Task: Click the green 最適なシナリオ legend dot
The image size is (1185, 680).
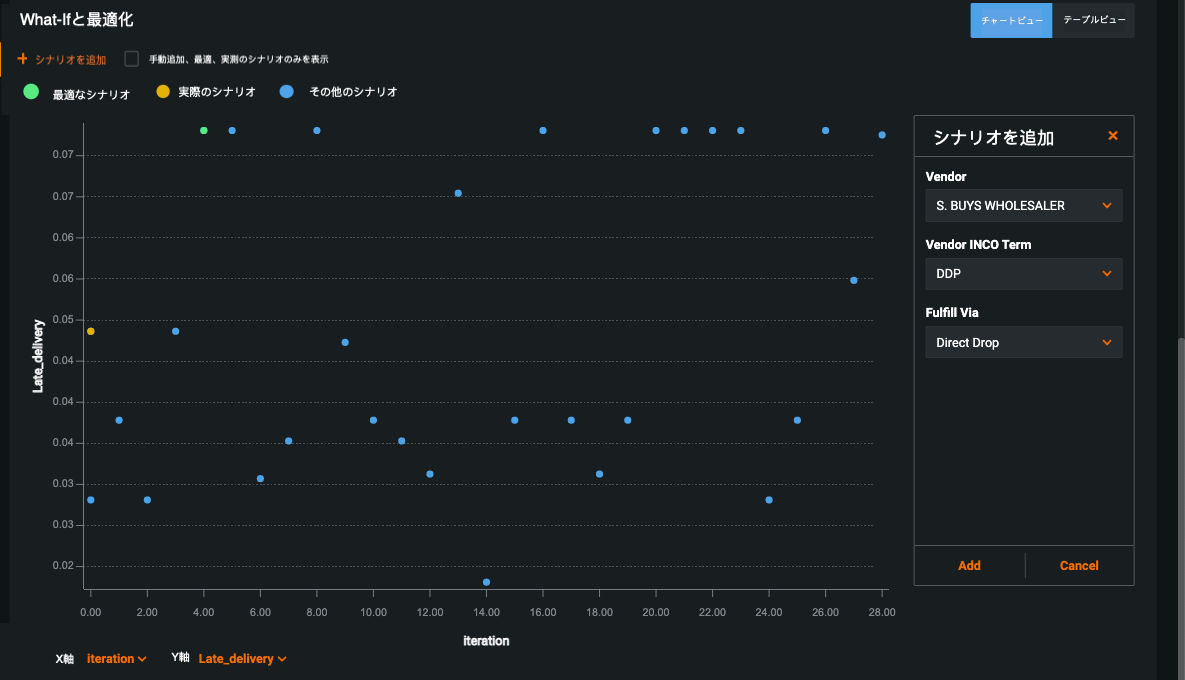Action: (x=31, y=92)
